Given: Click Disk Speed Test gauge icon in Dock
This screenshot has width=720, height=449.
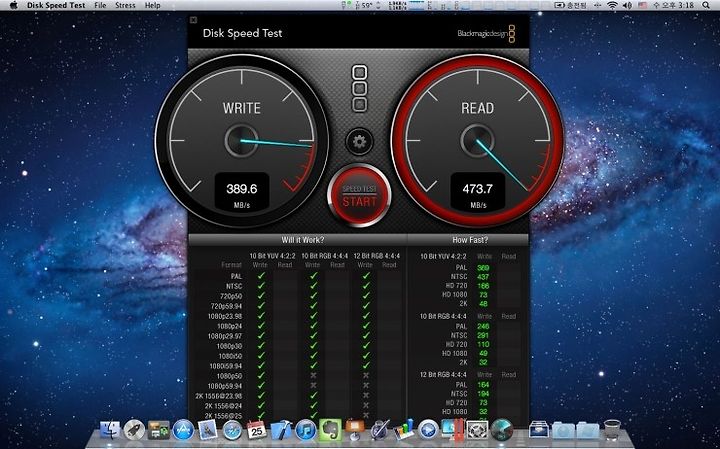Looking at the screenshot, I should pos(501,430).
